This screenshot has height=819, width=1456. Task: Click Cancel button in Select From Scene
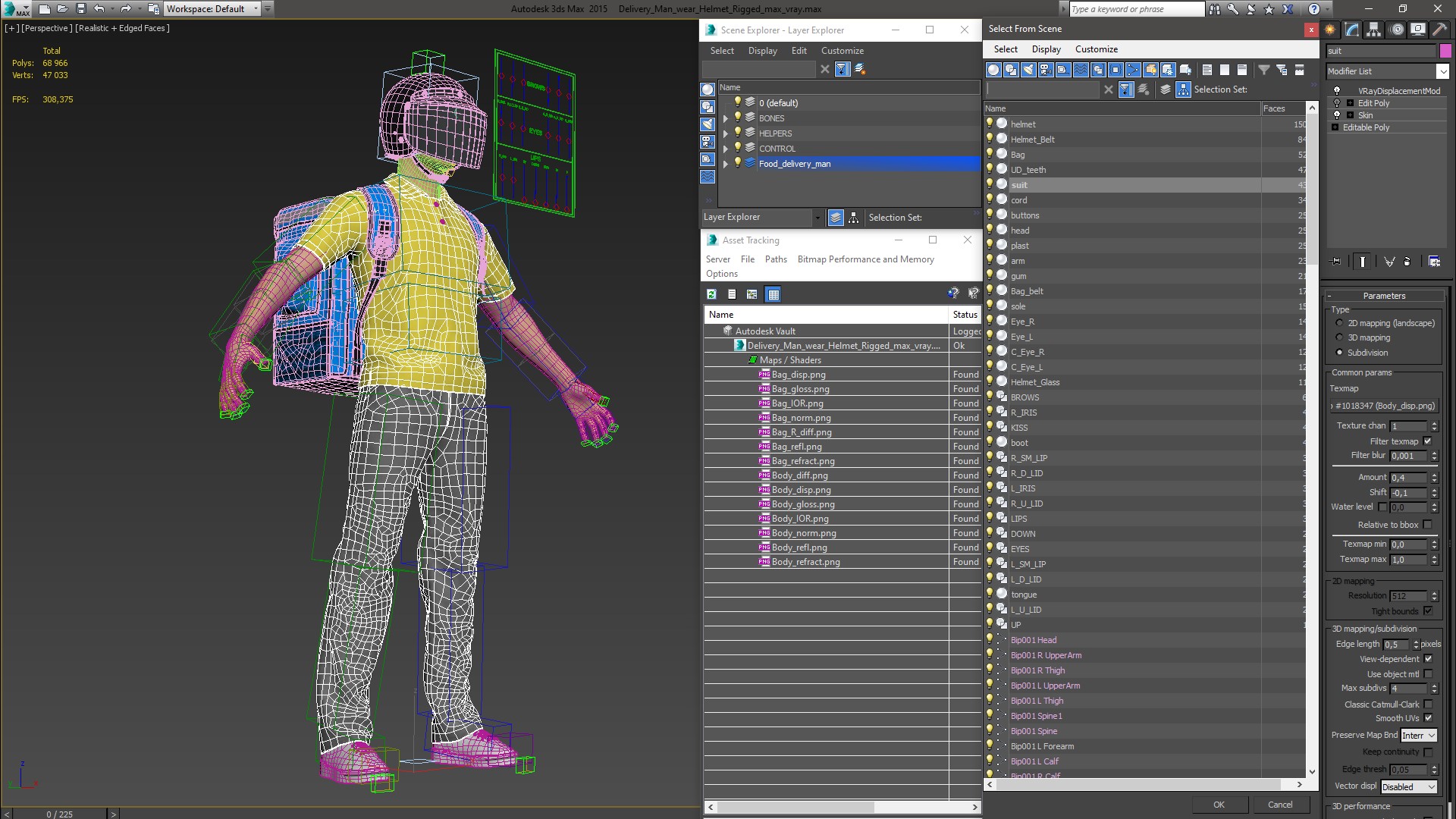pos(1280,805)
